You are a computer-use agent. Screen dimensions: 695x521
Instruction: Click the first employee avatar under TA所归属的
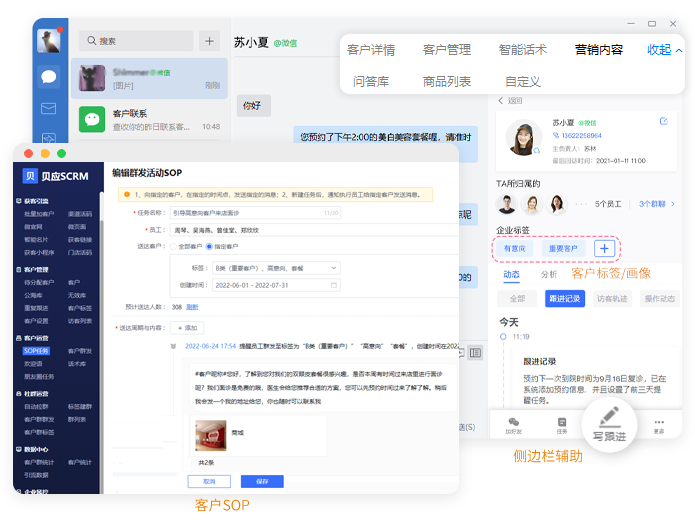coord(507,204)
